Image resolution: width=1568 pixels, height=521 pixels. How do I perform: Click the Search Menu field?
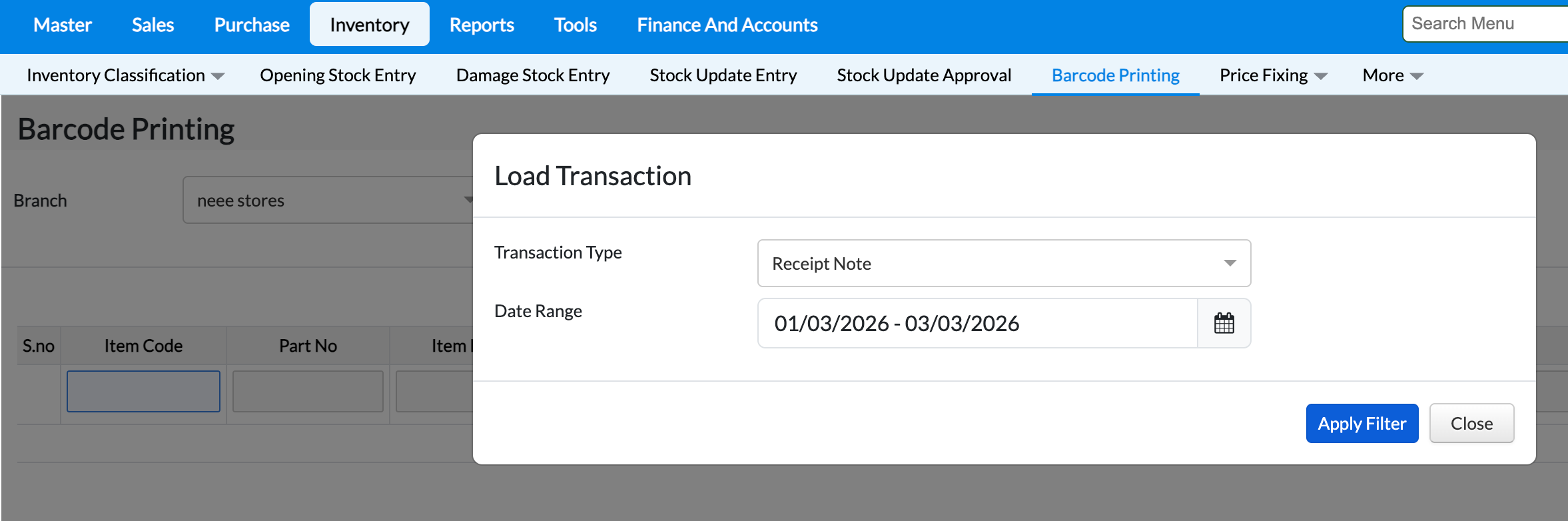[x=1485, y=24]
